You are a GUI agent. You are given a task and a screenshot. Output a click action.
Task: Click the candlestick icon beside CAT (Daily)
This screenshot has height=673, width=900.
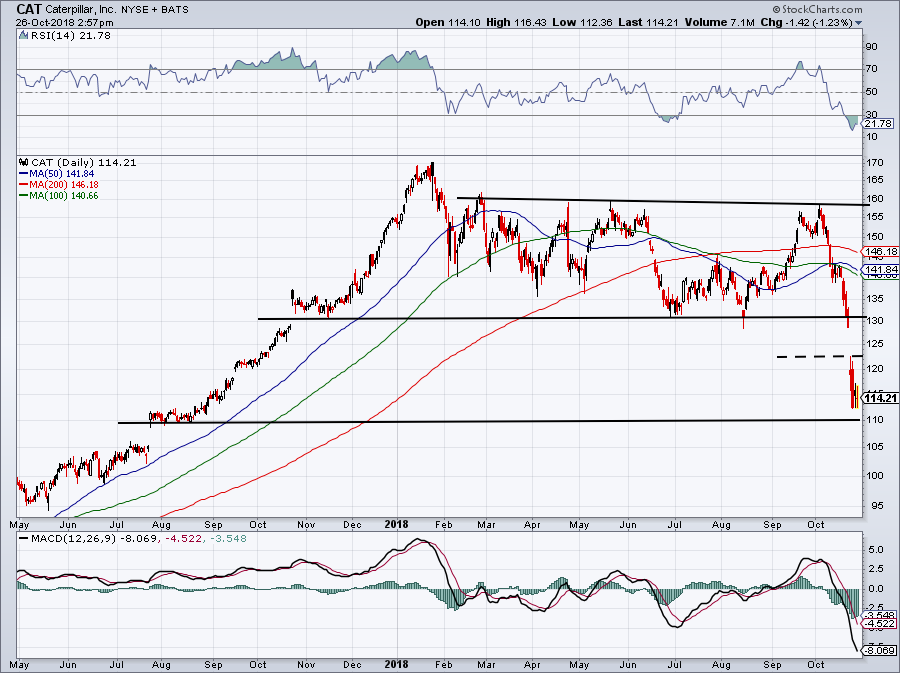24,162
